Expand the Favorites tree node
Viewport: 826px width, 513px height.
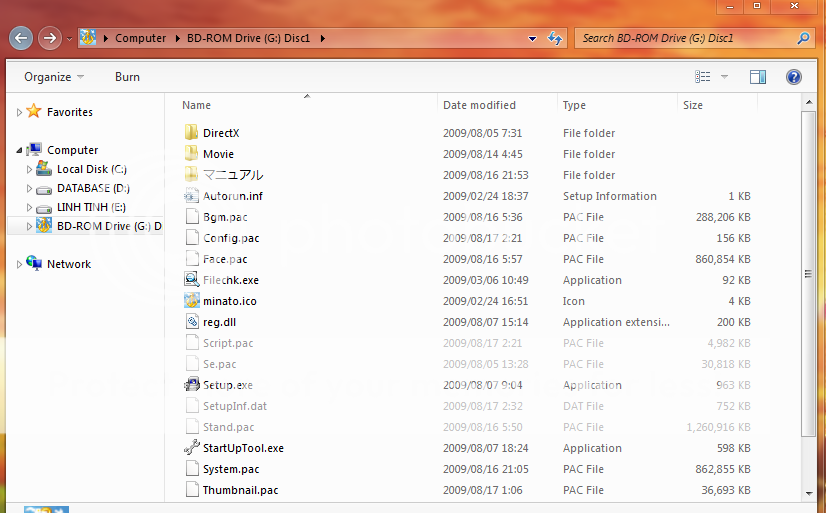[19, 113]
